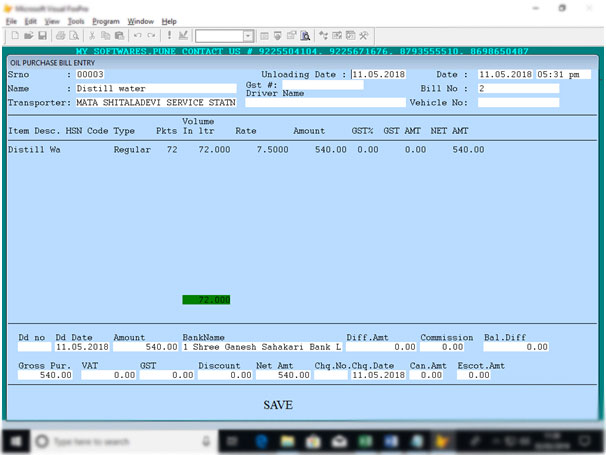Click the Regular type cell
The height and width of the screenshot is (455, 606).
(132, 150)
